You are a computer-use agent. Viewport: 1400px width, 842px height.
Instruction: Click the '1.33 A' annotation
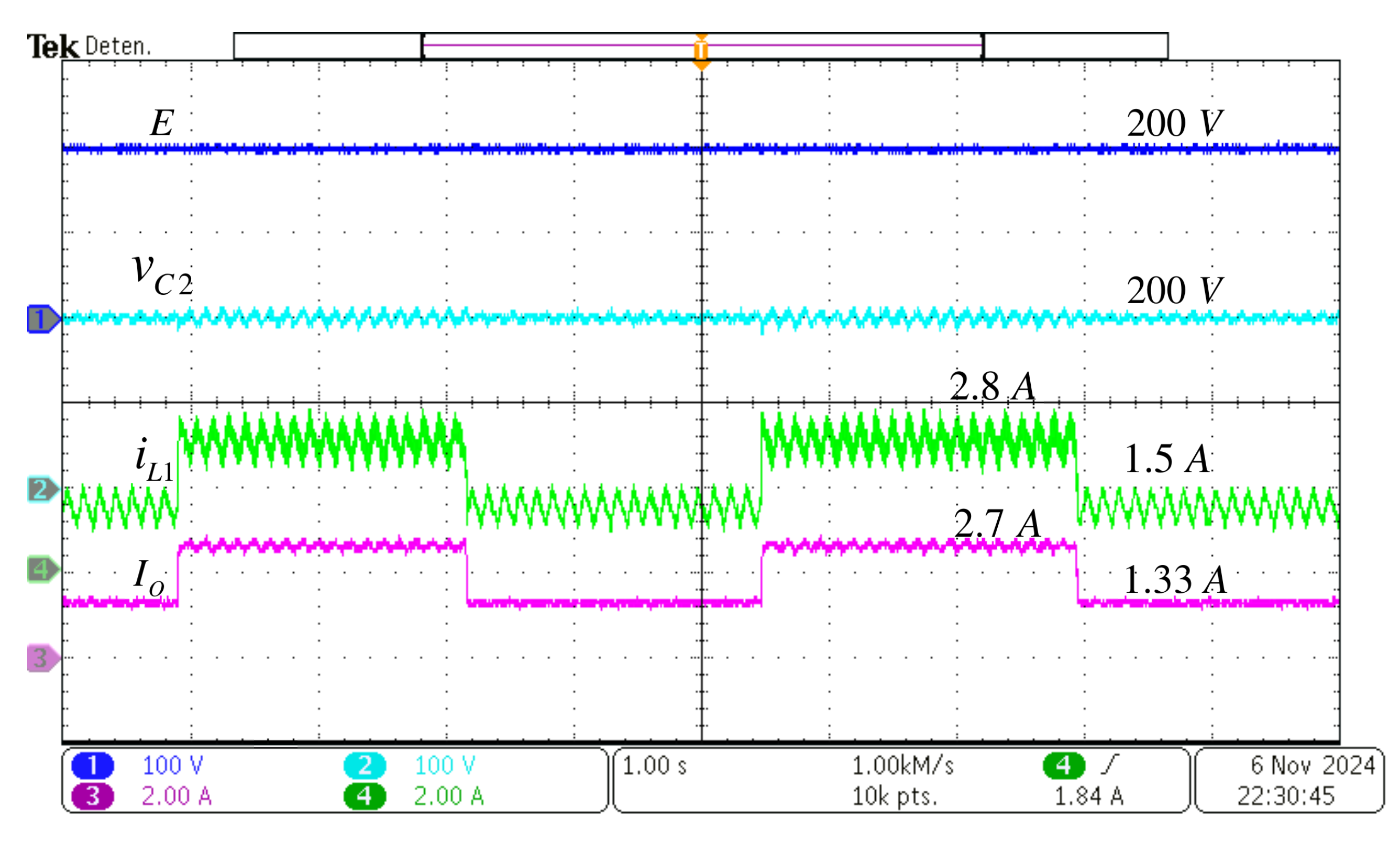coord(1175,580)
